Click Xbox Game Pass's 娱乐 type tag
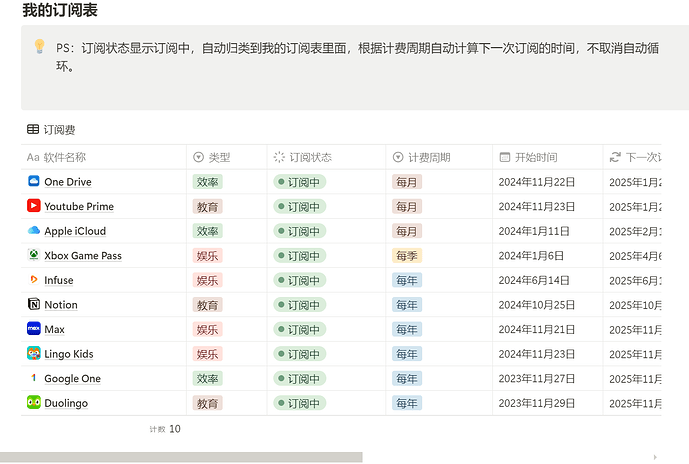The height and width of the screenshot is (464, 689). (207, 256)
